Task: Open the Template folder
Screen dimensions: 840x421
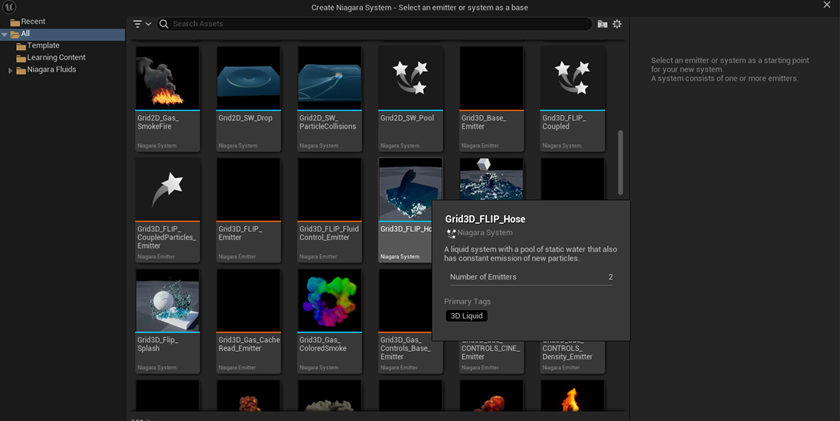Action: coord(43,46)
